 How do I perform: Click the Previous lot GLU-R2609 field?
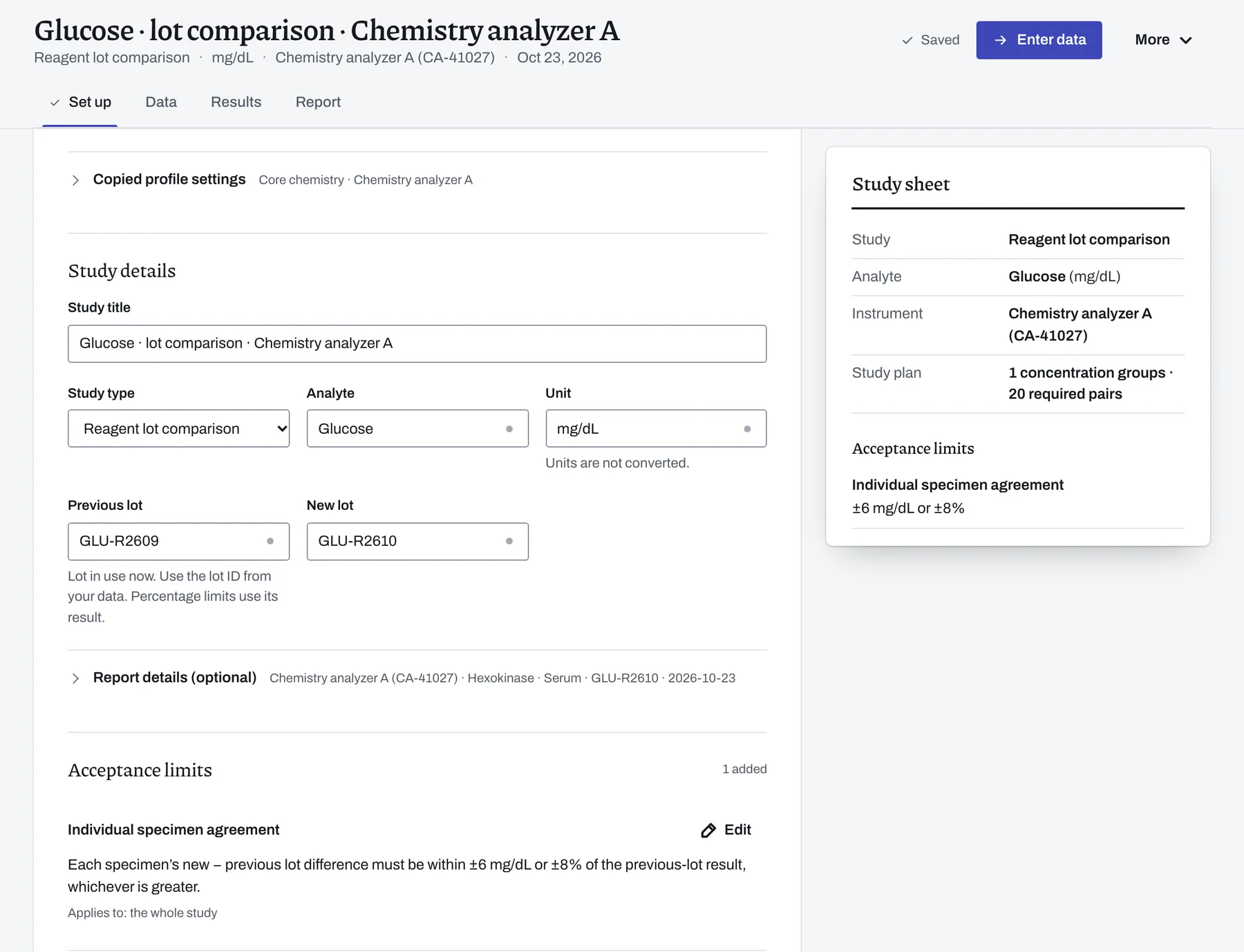pos(178,541)
